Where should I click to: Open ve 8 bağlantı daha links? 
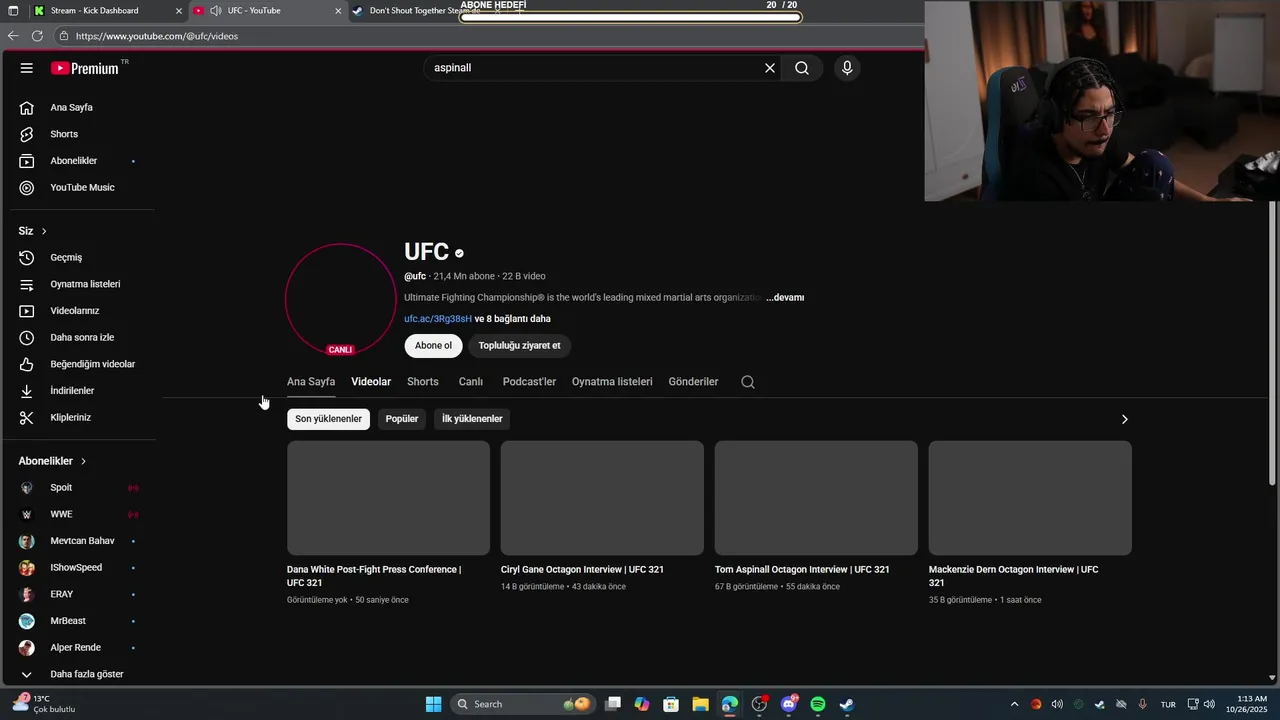(513, 319)
